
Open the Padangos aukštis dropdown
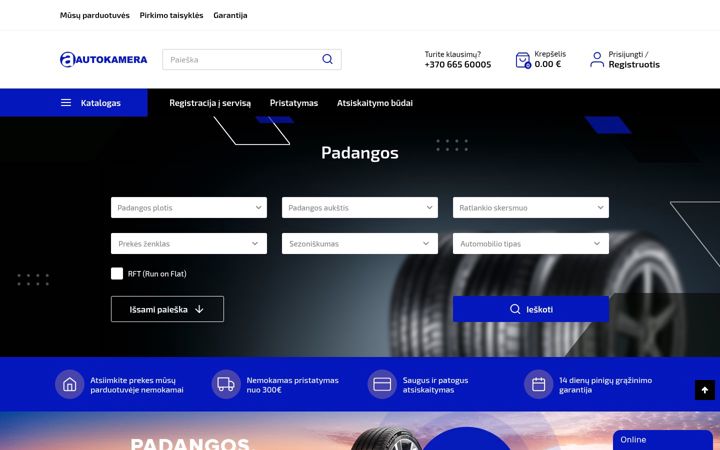pos(360,208)
